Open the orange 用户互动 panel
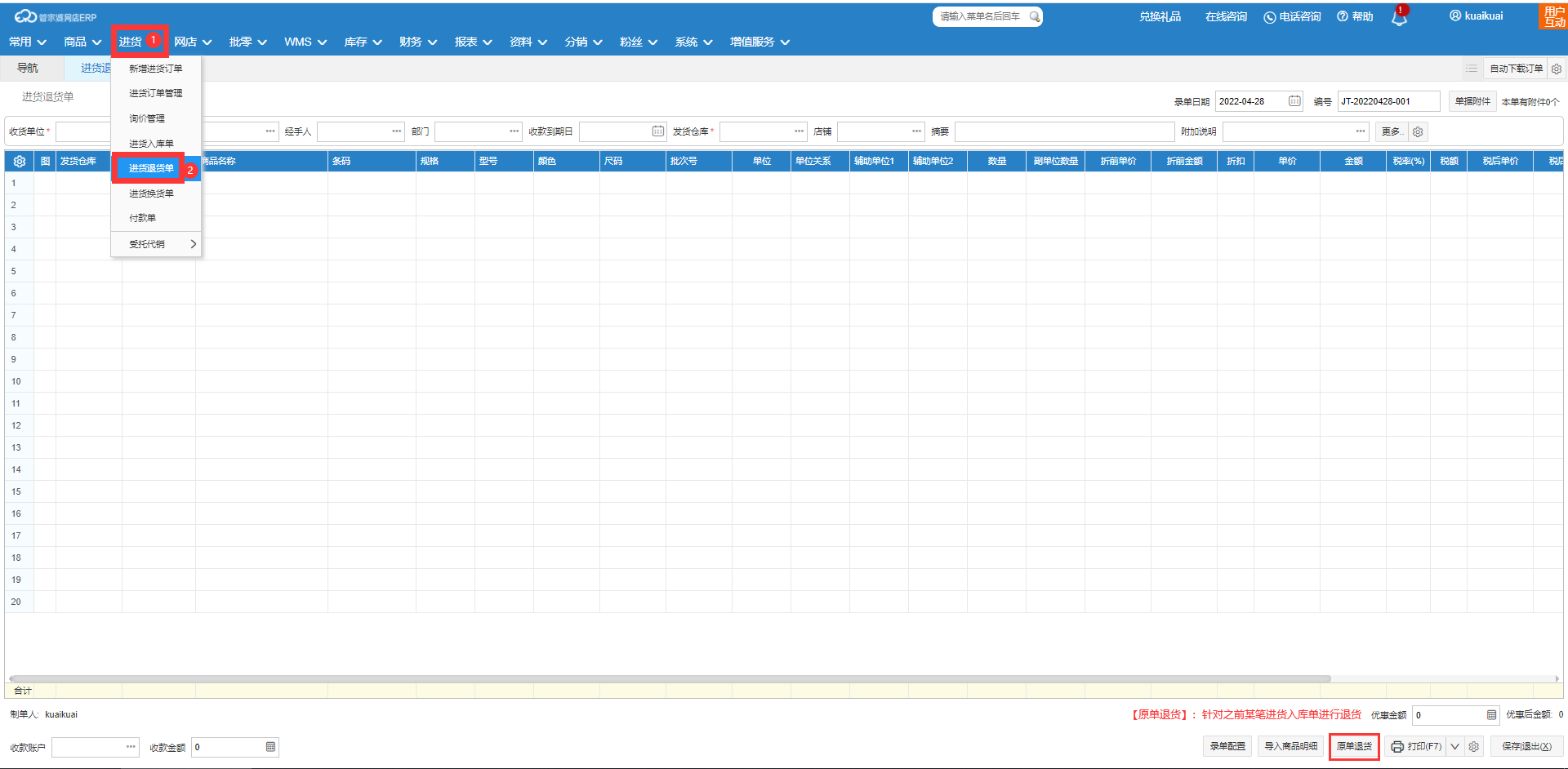 1553,16
